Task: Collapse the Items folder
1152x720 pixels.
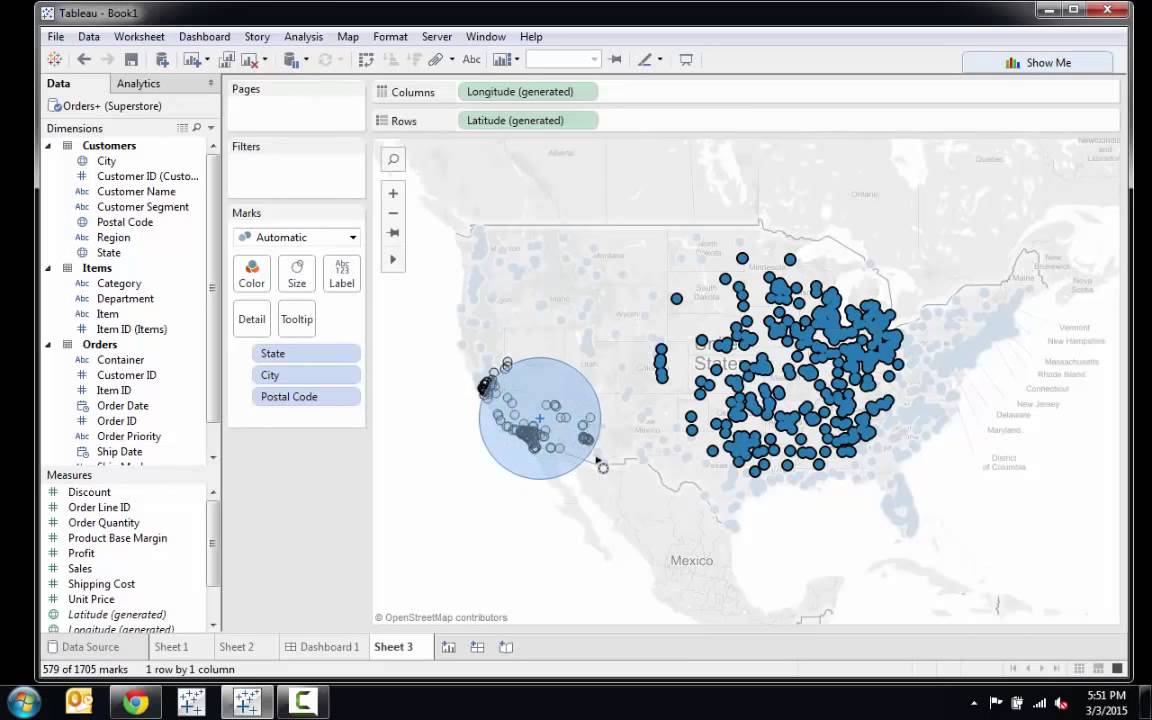Action: (48, 268)
